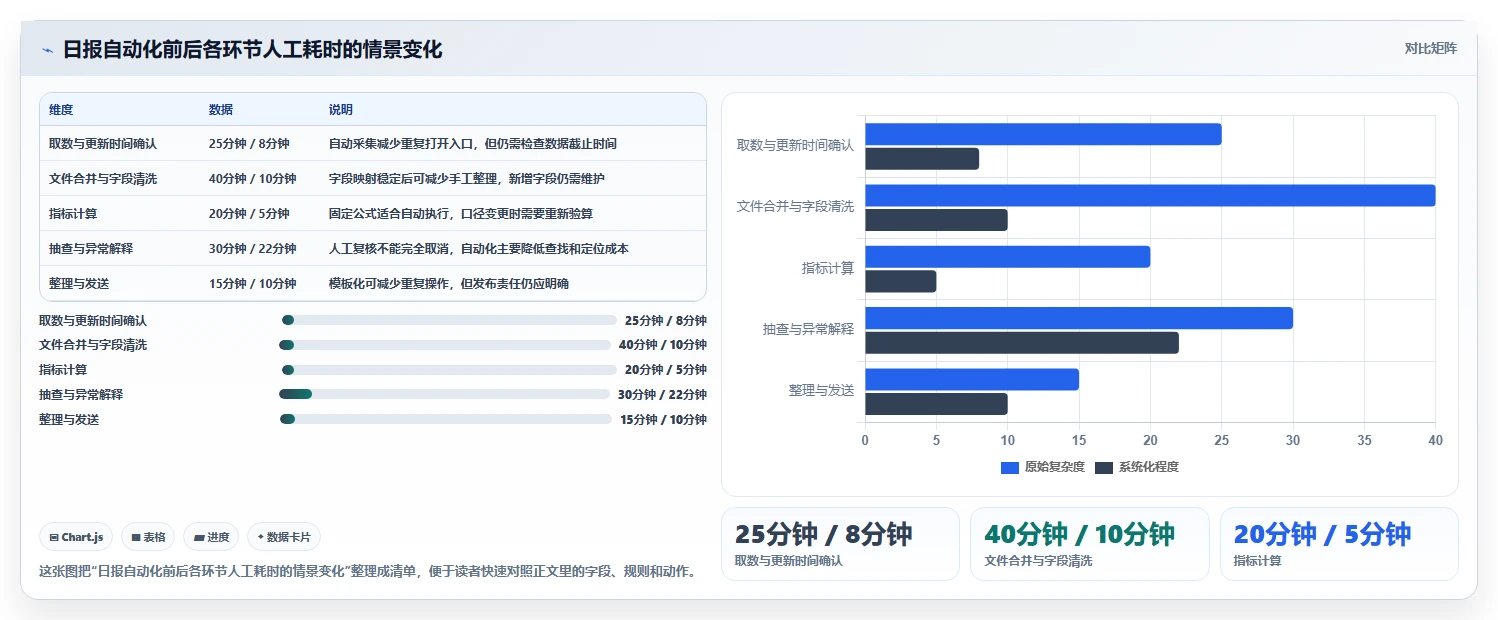The width and height of the screenshot is (1498, 620).
Task: Click title 日报自动化前后各环节人工耗时的情景变化
Action: tap(252, 49)
